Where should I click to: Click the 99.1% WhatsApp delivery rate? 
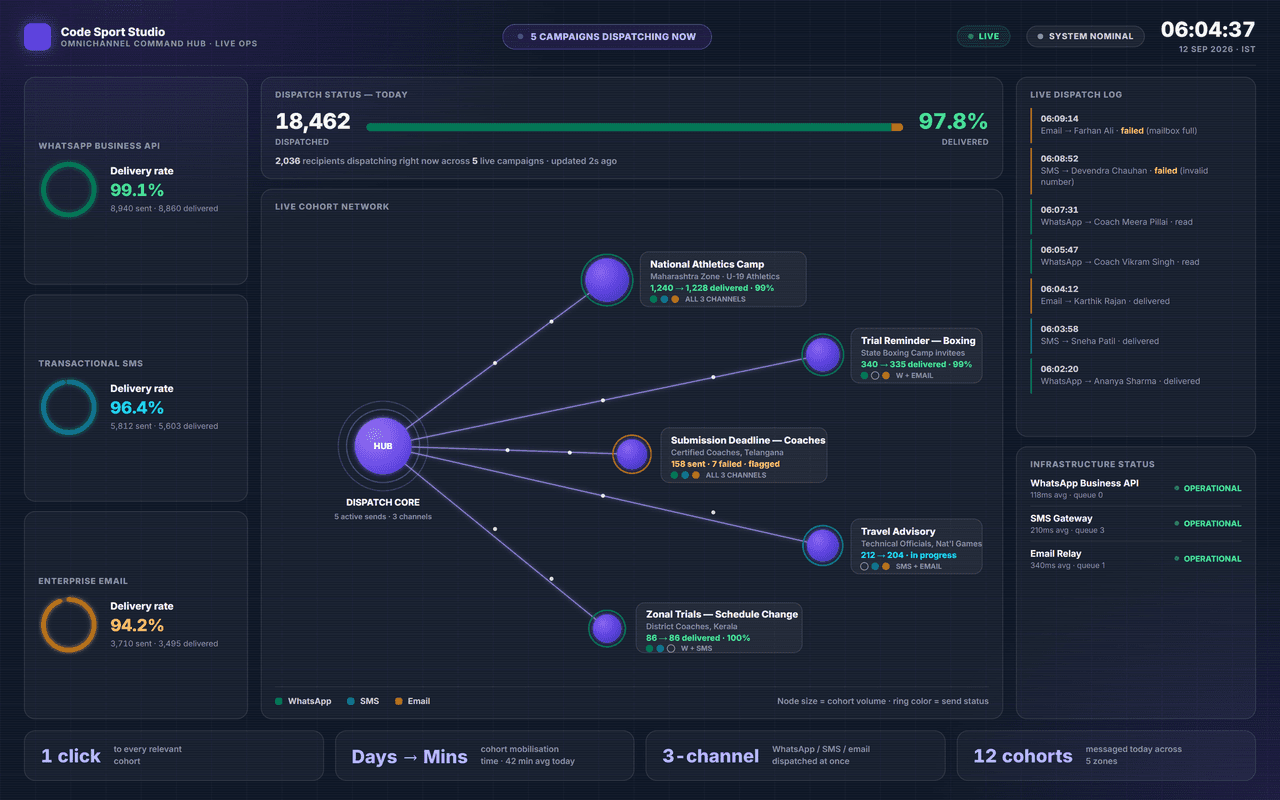pyautogui.click(x=137, y=190)
